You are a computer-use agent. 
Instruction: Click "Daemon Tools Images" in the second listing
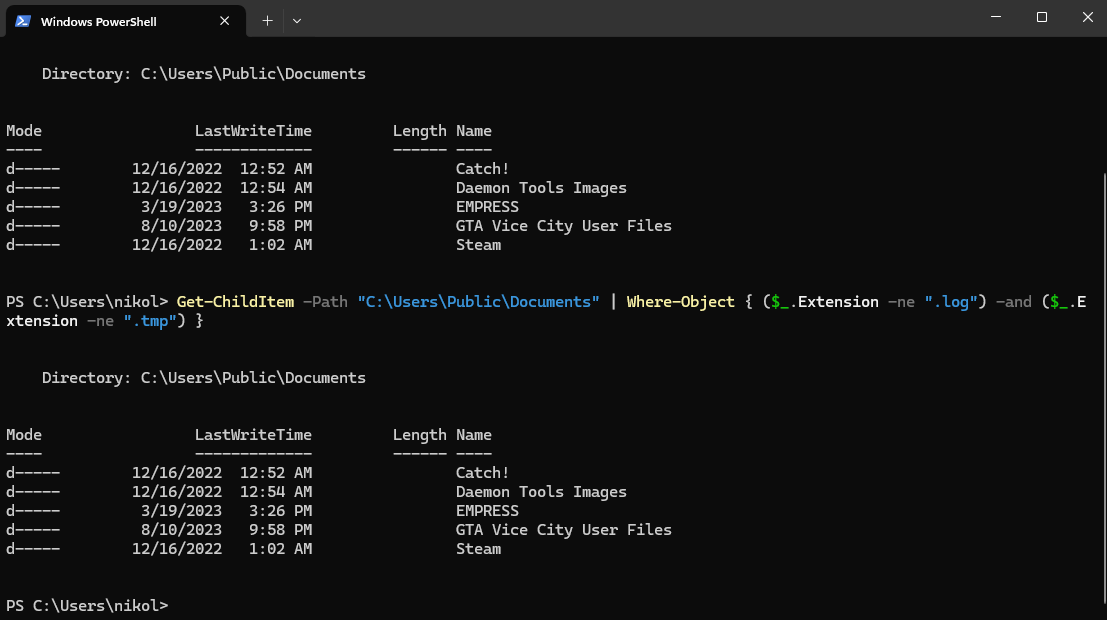click(541, 491)
